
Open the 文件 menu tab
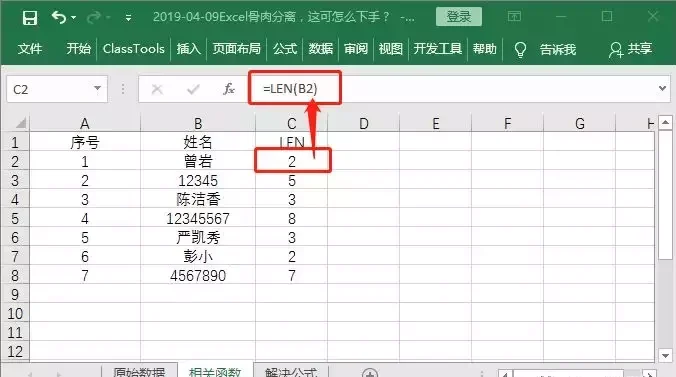point(30,49)
